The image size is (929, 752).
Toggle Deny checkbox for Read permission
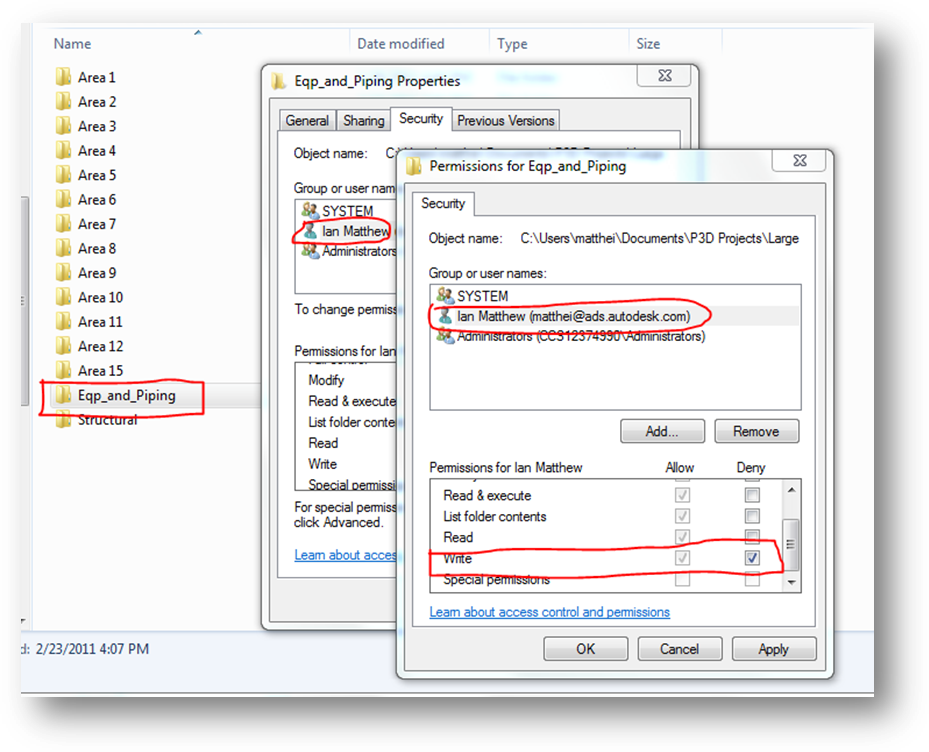[752, 537]
